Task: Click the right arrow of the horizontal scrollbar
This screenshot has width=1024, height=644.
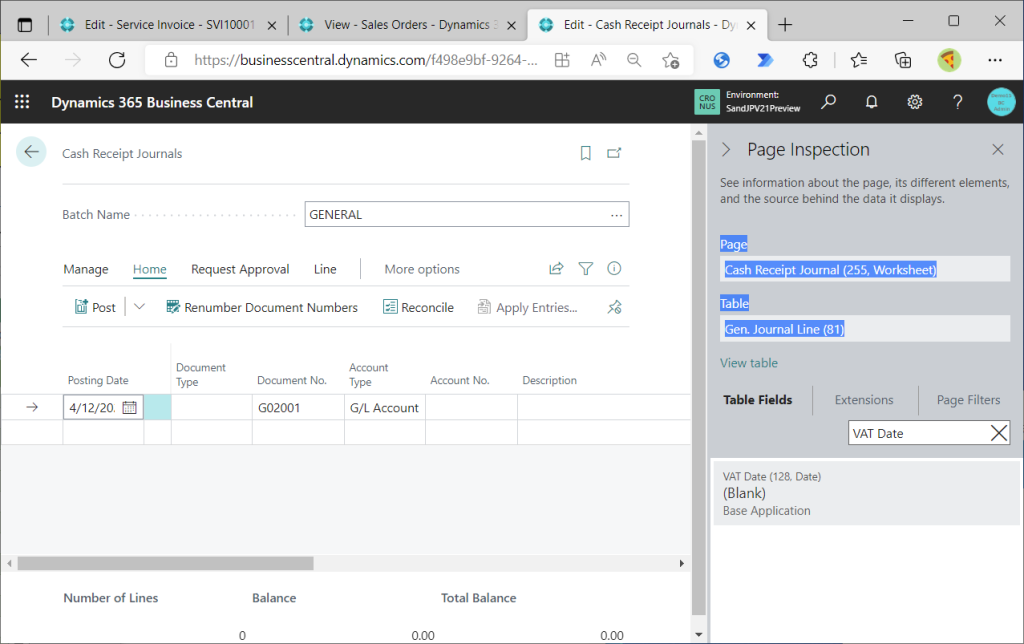Action: click(x=682, y=563)
